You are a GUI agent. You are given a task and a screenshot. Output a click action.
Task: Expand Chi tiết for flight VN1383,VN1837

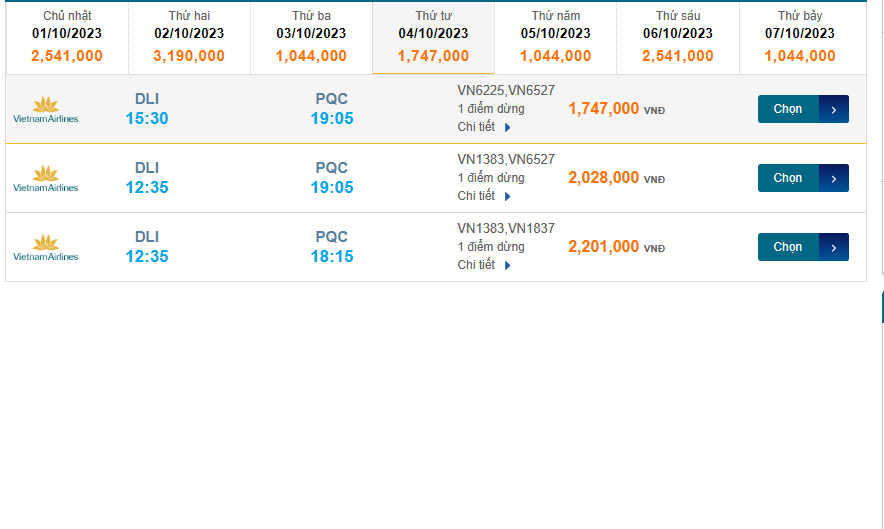click(484, 265)
